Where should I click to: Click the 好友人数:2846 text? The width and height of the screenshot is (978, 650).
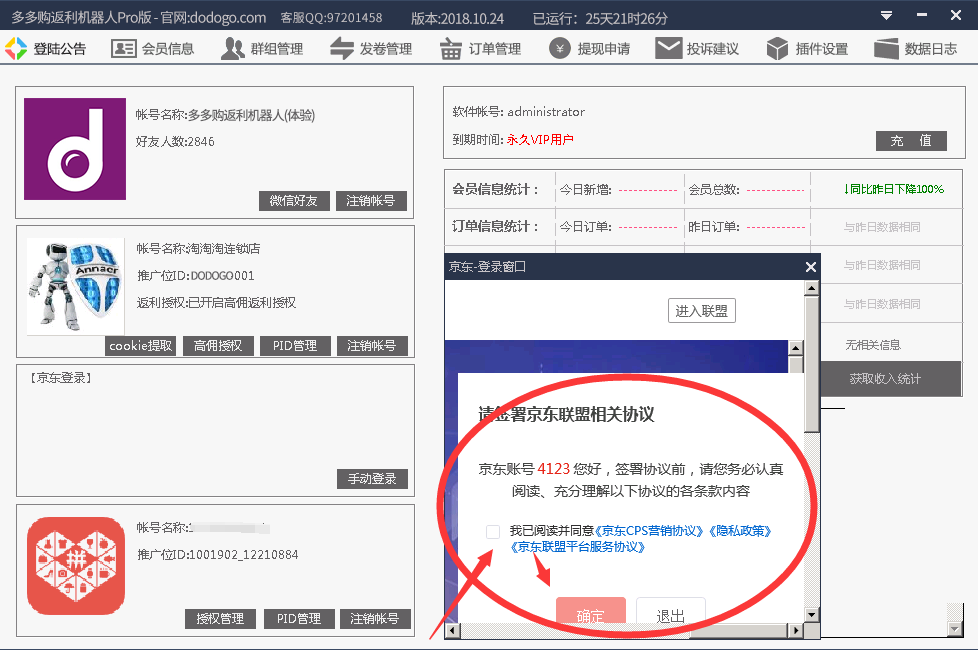click(x=175, y=142)
